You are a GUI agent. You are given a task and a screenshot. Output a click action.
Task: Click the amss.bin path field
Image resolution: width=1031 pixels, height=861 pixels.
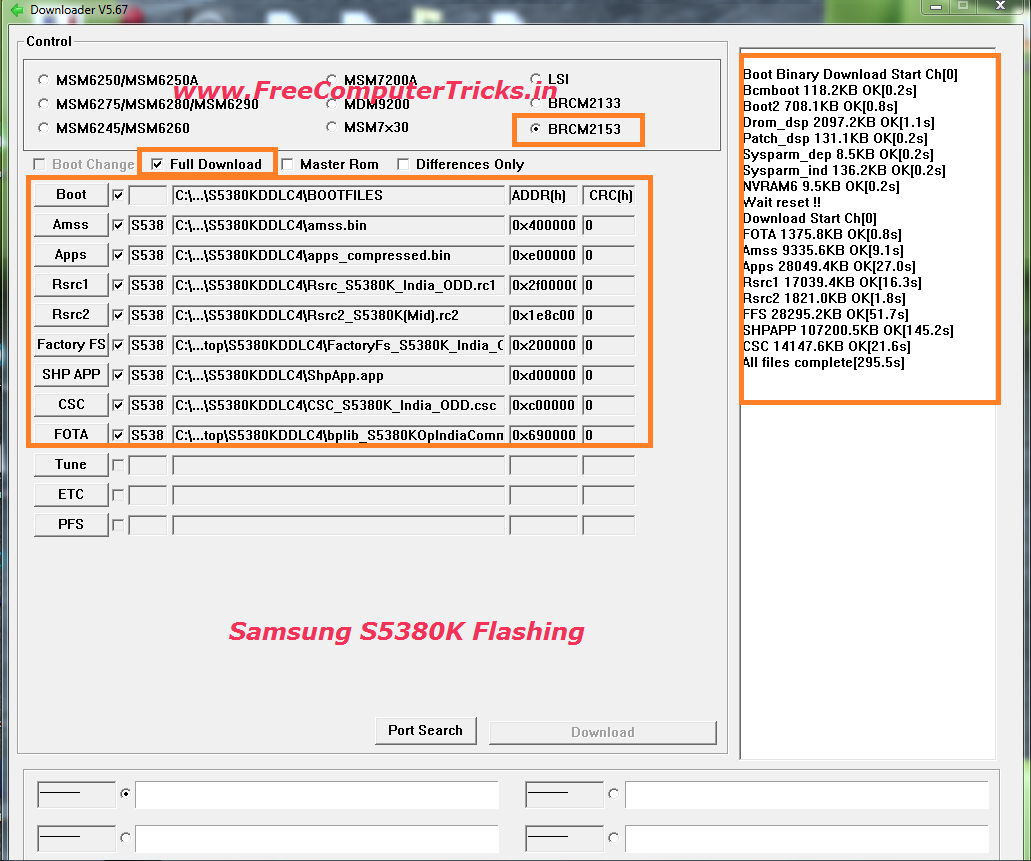(338, 226)
